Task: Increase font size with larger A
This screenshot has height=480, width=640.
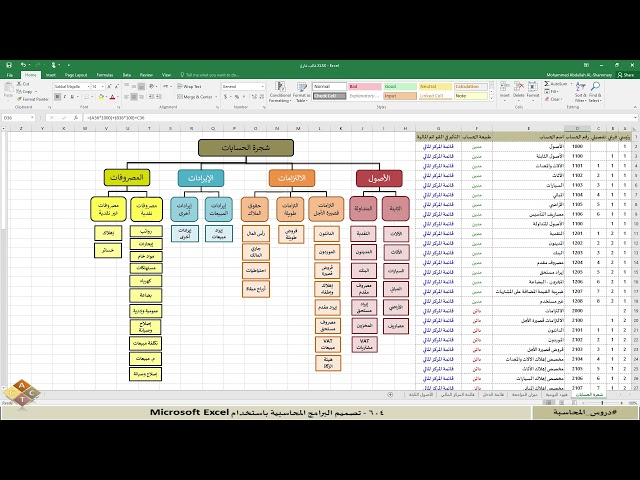Action: [x=109, y=87]
